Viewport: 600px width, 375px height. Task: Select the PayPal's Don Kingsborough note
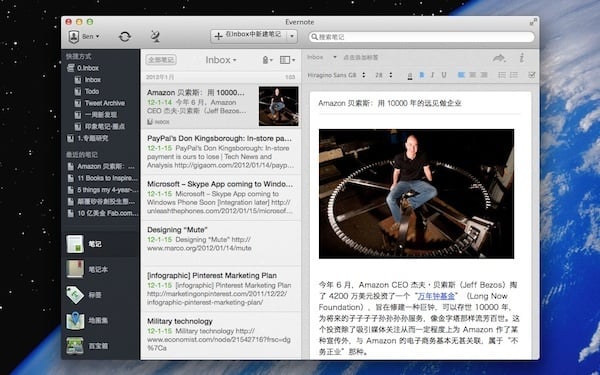tap(221, 152)
